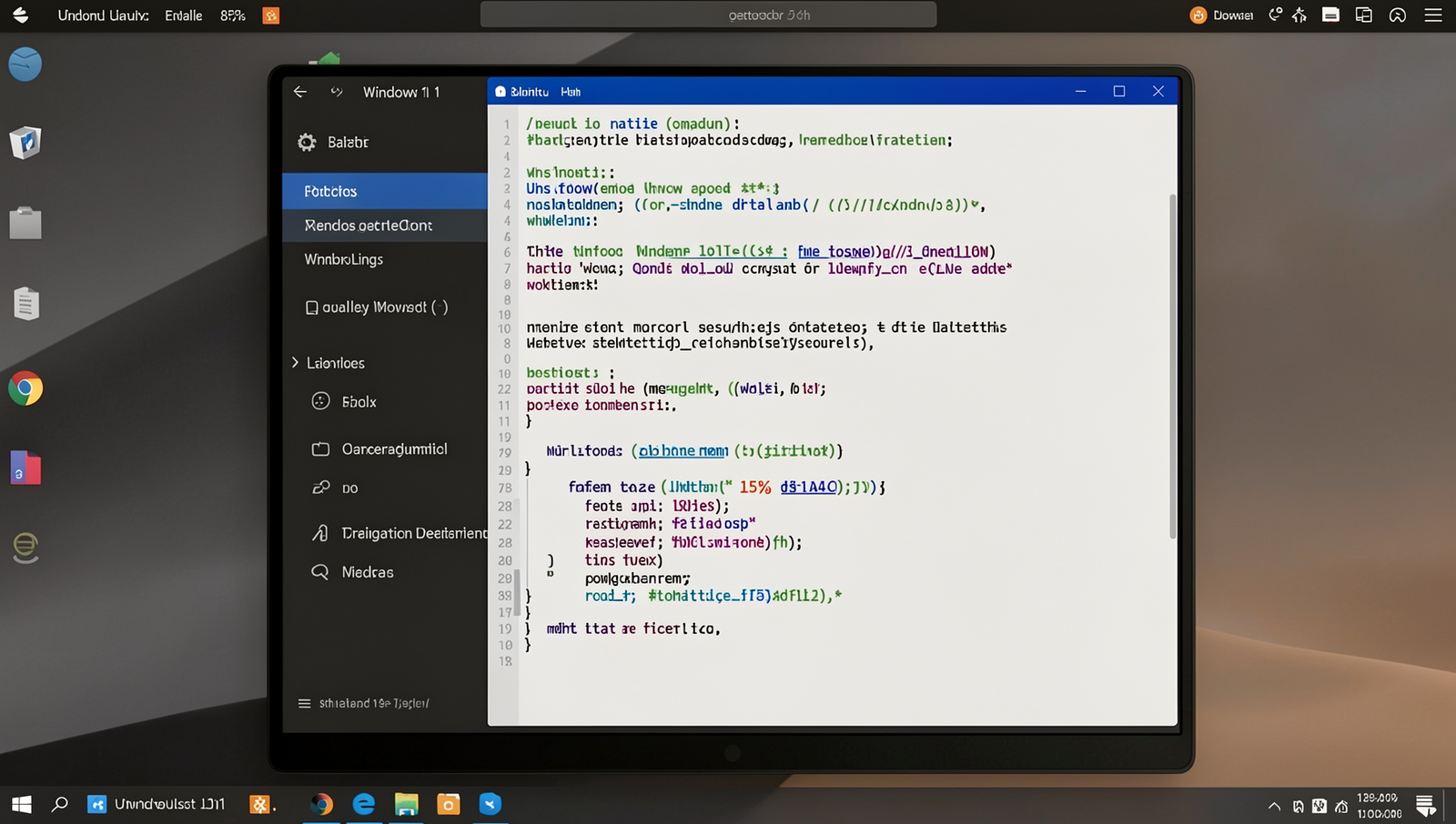Click the hamburger icon at sidebar bottom
The image size is (1456, 824).
pyautogui.click(x=304, y=703)
